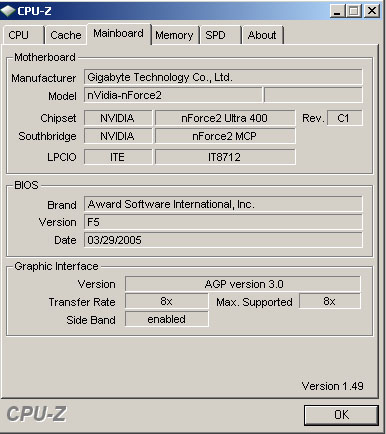The image size is (386, 434).
Task: Click the CPU-Z title bar icon
Action: click(x=8, y=11)
